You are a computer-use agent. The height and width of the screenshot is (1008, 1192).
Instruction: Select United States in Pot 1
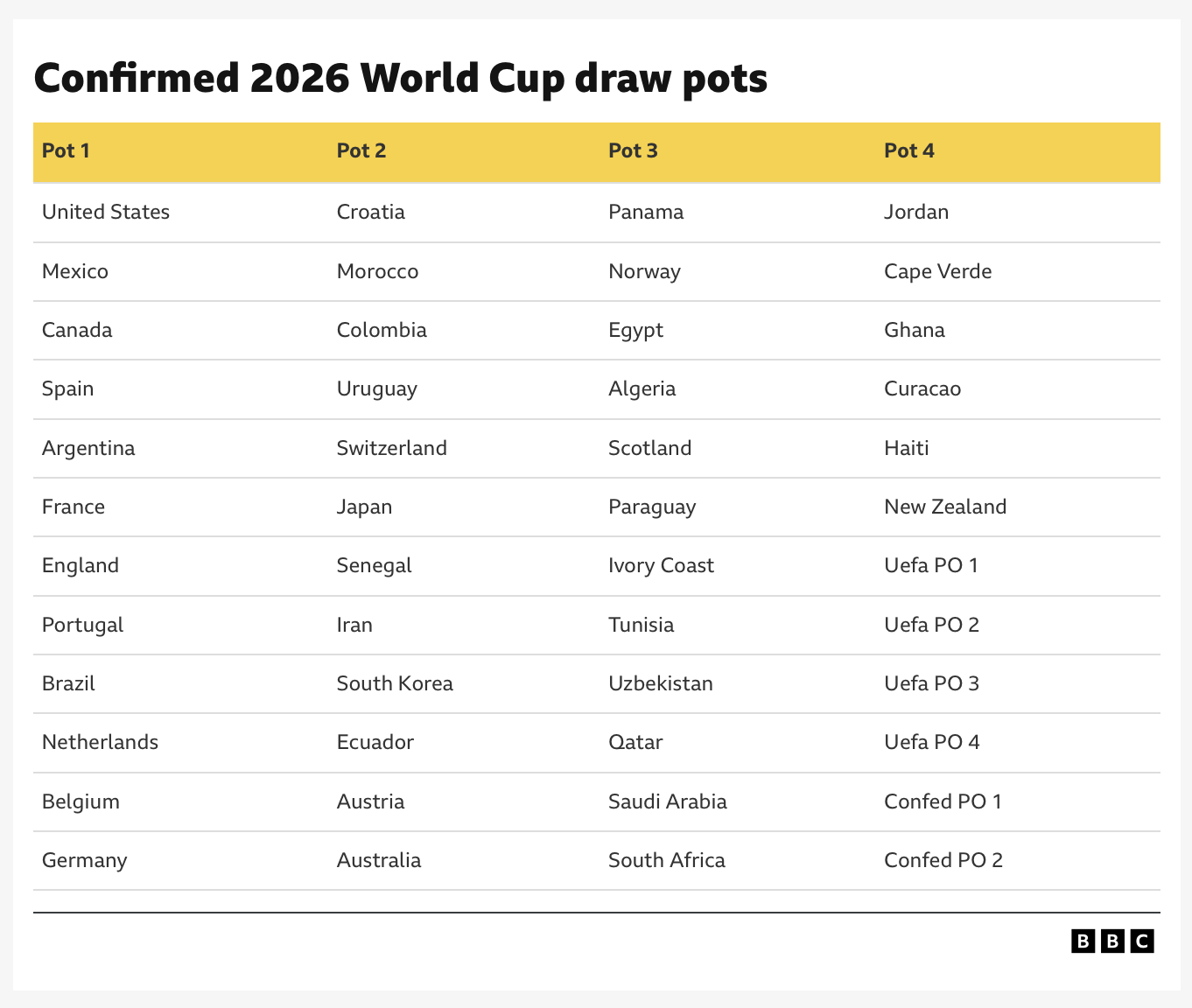click(x=106, y=212)
